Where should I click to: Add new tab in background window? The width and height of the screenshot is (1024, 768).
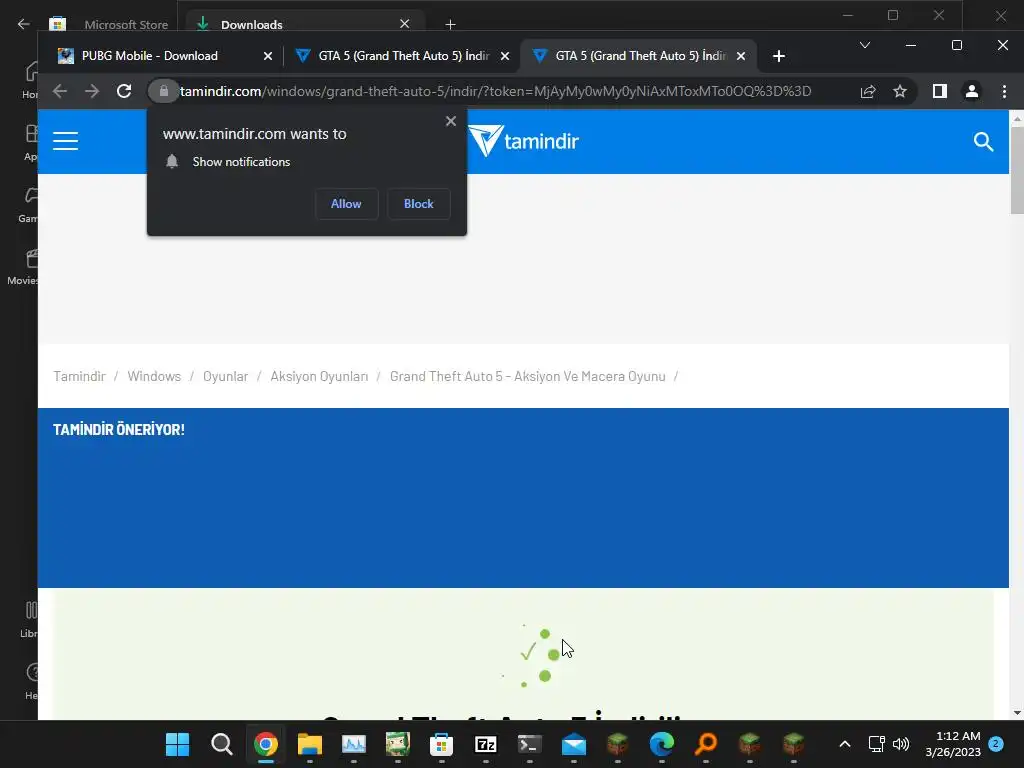point(450,24)
